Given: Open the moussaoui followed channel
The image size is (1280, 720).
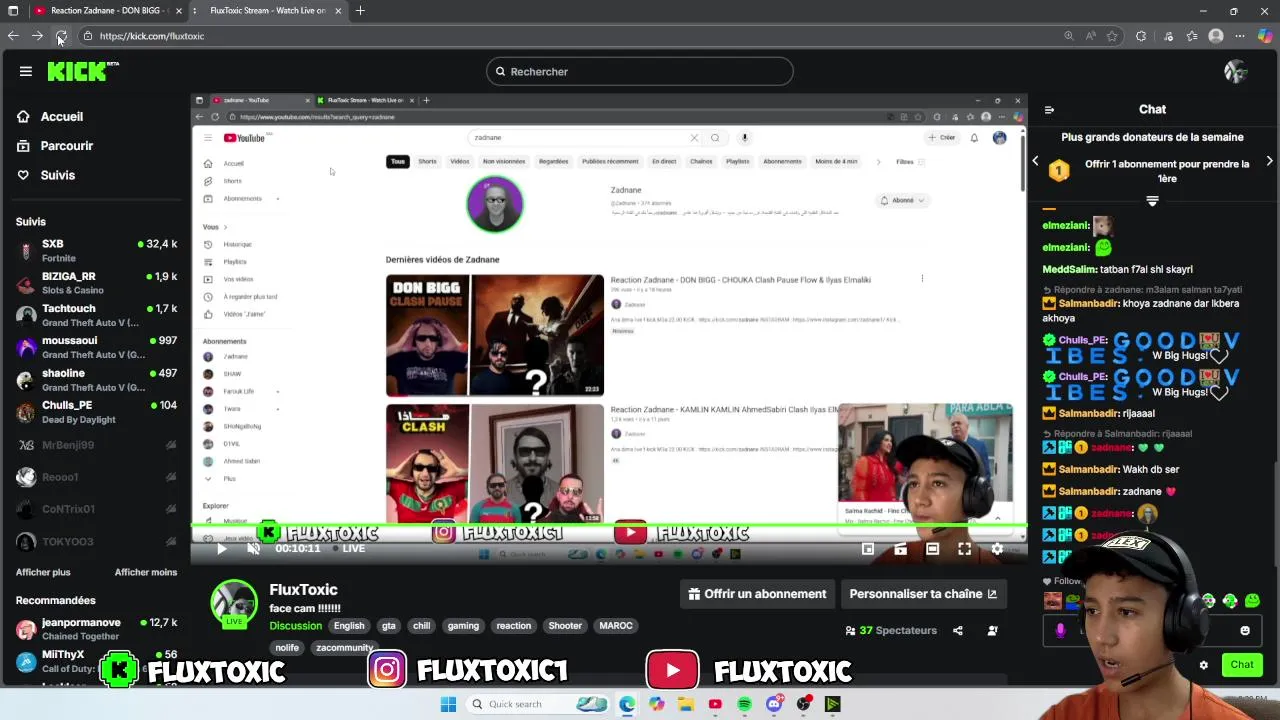Looking at the screenshot, I should coord(95,347).
